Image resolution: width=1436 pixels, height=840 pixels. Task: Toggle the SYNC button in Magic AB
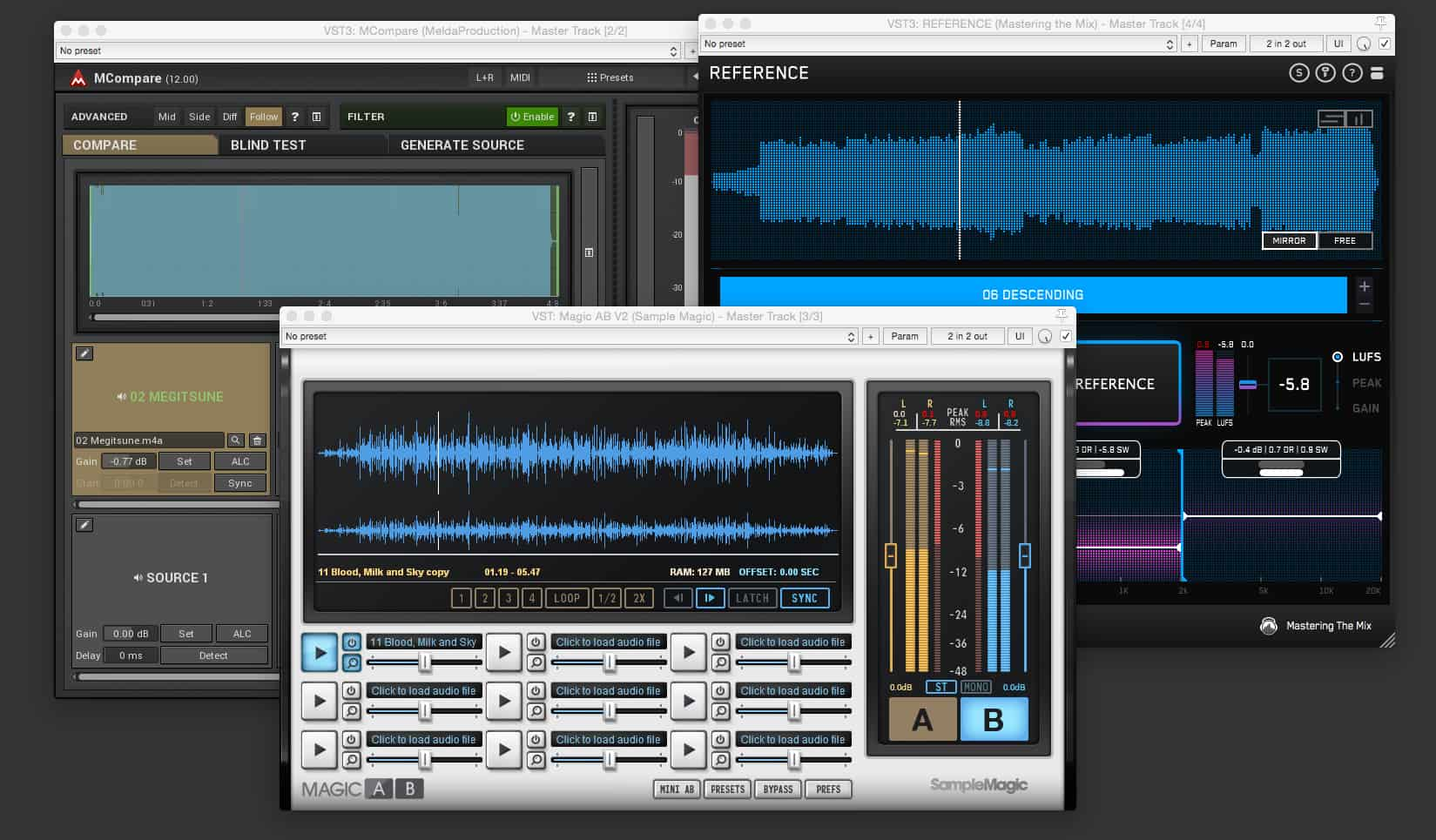click(x=805, y=598)
